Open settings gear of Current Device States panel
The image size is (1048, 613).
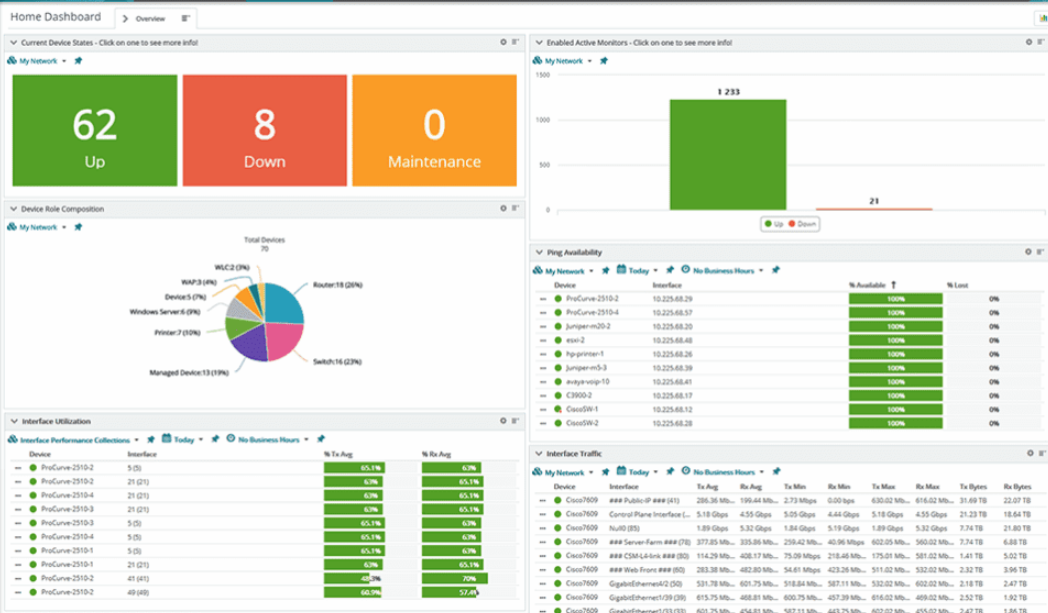(x=503, y=42)
